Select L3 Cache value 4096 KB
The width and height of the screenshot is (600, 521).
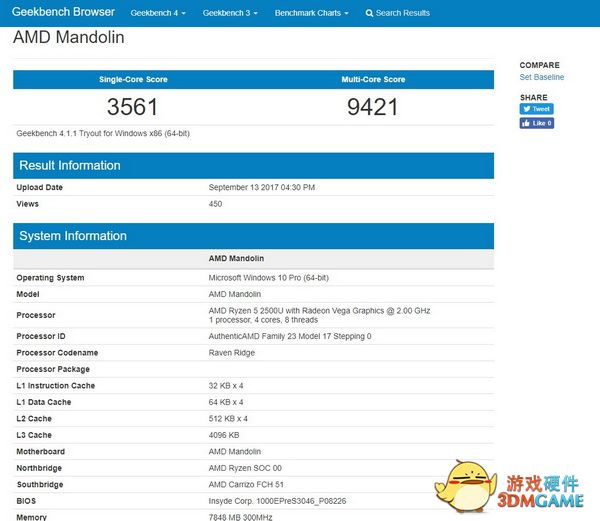pos(224,435)
